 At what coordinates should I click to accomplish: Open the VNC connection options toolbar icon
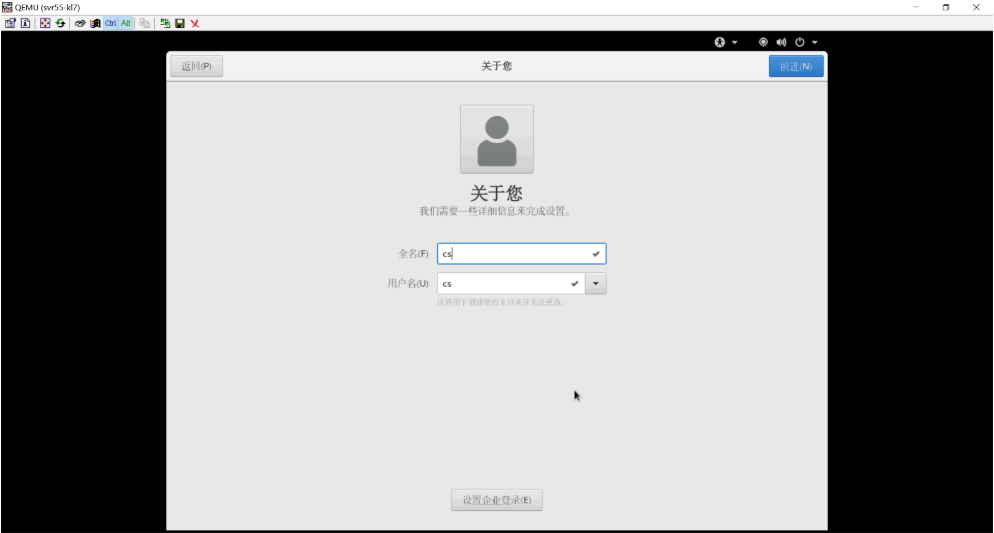[10, 23]
